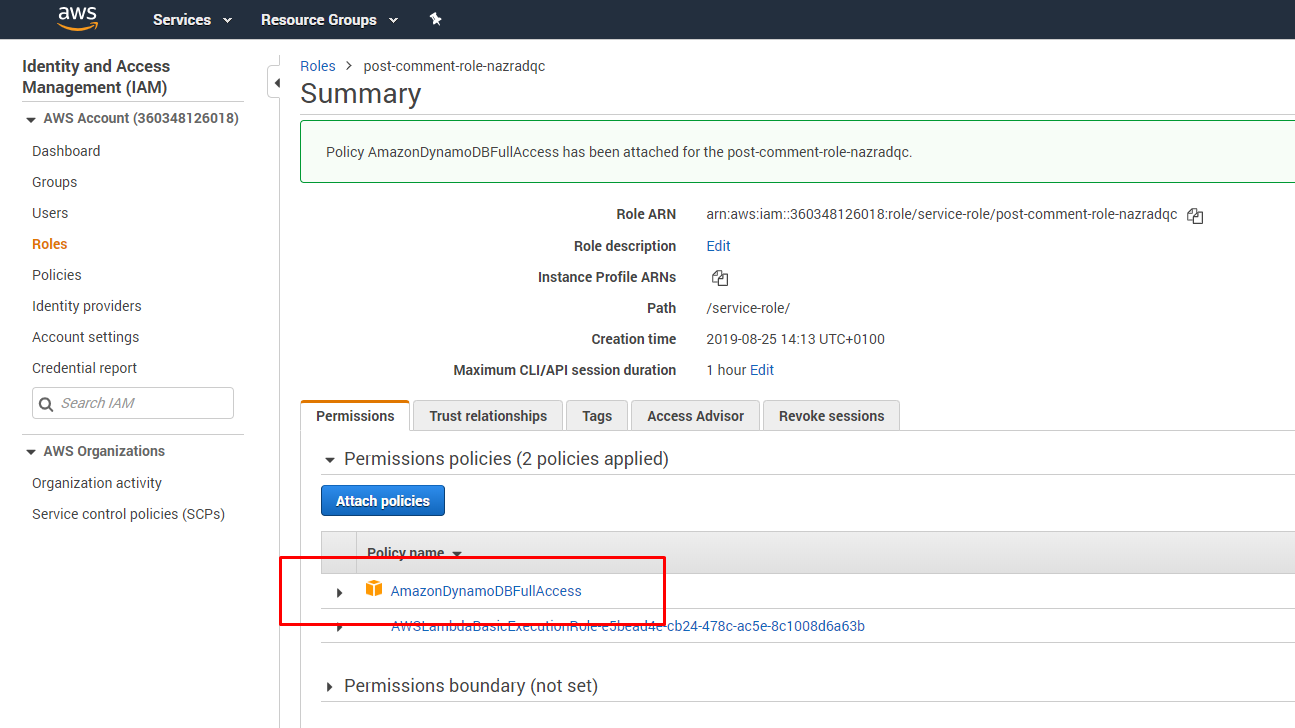Collapse the IAM side navigation panel arrow
Screen dimensions: 1295x728
(275, 83)
